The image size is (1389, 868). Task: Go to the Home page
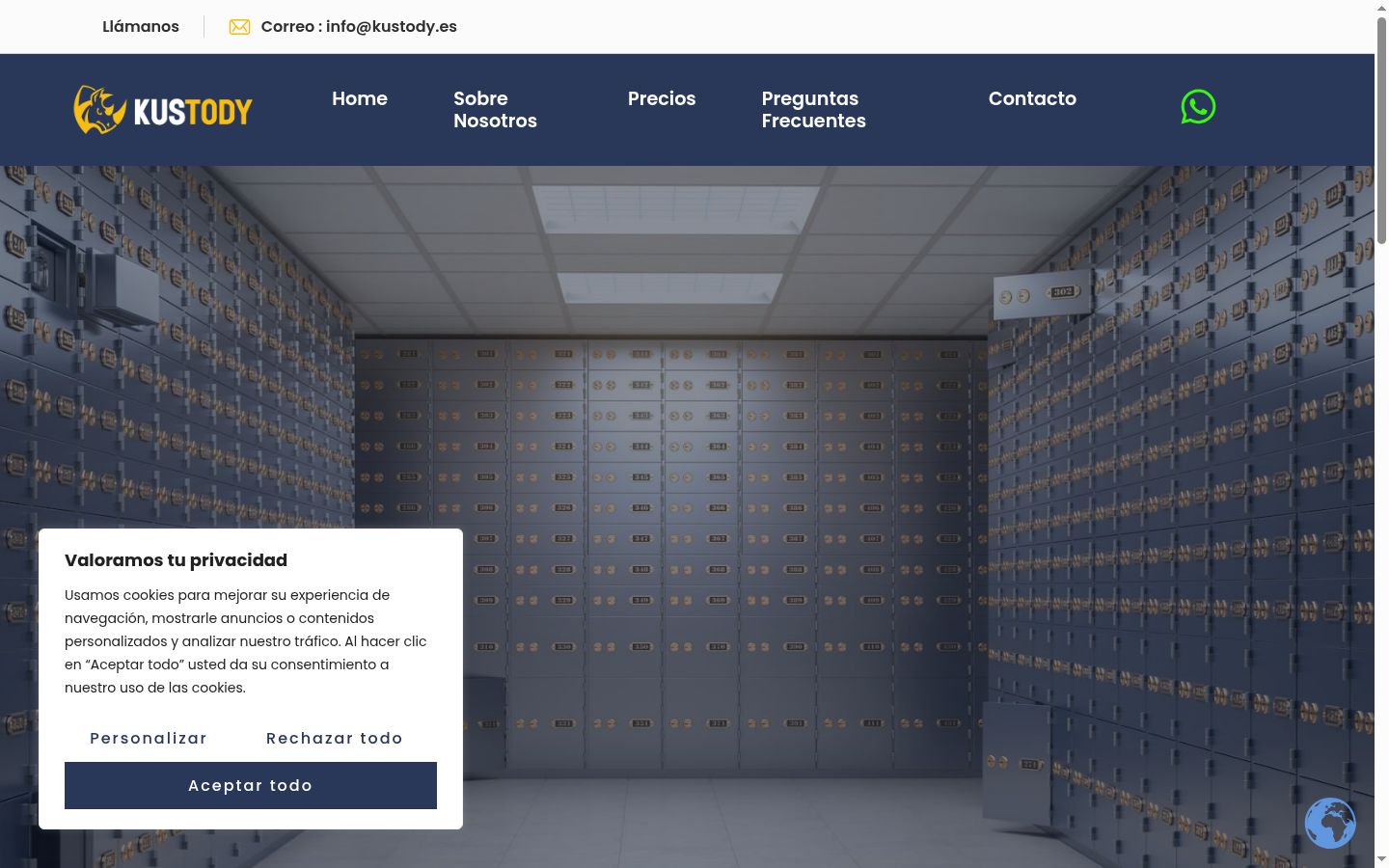click(360, 98)
